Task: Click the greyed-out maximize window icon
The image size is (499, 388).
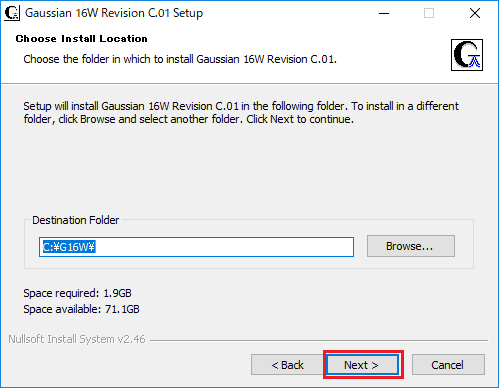Action: click(429, 13)
